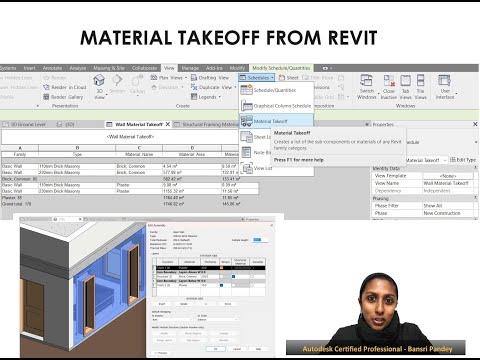This screenshot has height=360, width=480.
Task: Click Cancel in Edit Assembly dialog
Action: 237,349
